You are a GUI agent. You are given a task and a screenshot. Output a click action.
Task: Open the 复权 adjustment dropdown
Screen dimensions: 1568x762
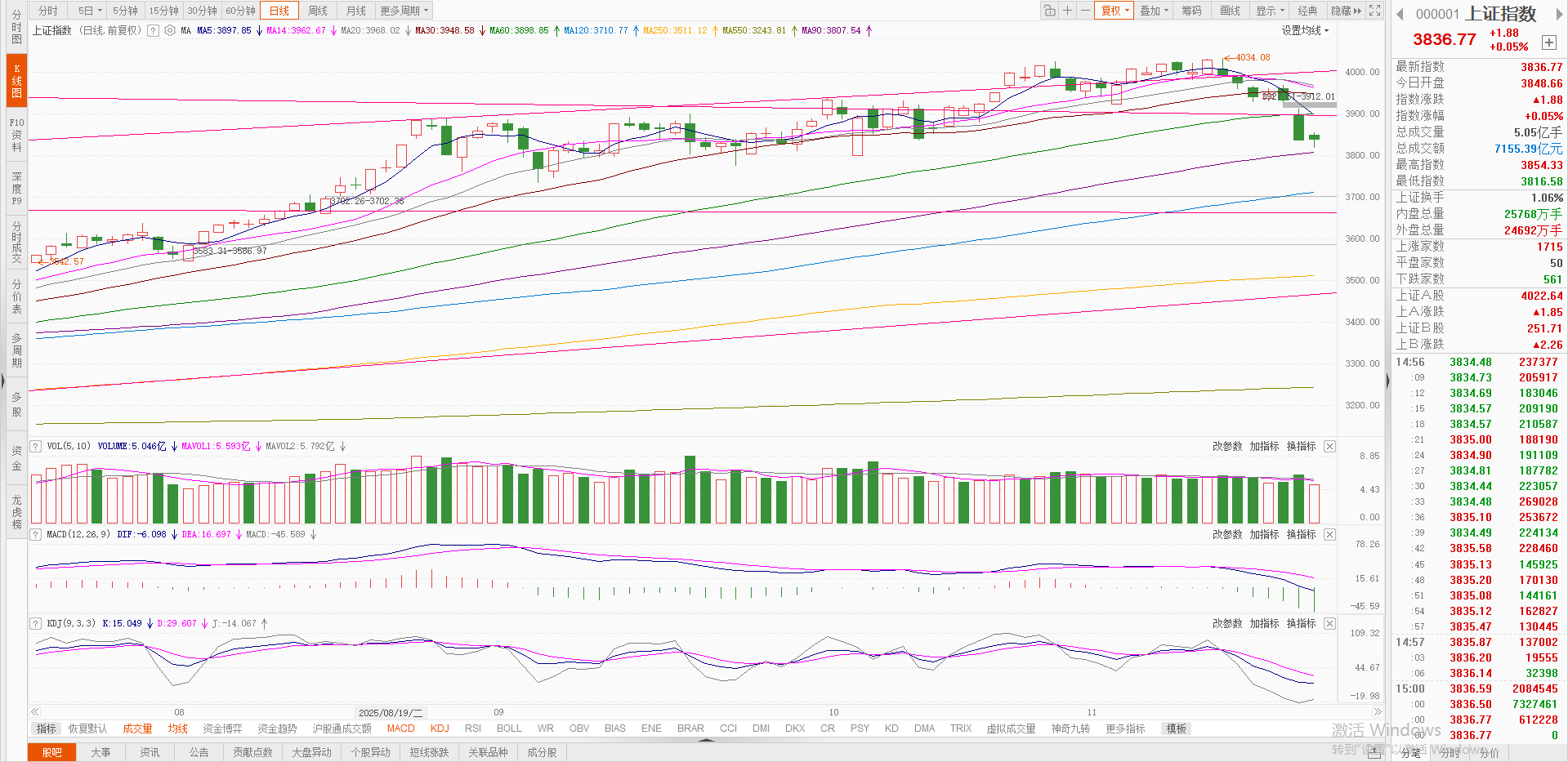point(1115,11)
